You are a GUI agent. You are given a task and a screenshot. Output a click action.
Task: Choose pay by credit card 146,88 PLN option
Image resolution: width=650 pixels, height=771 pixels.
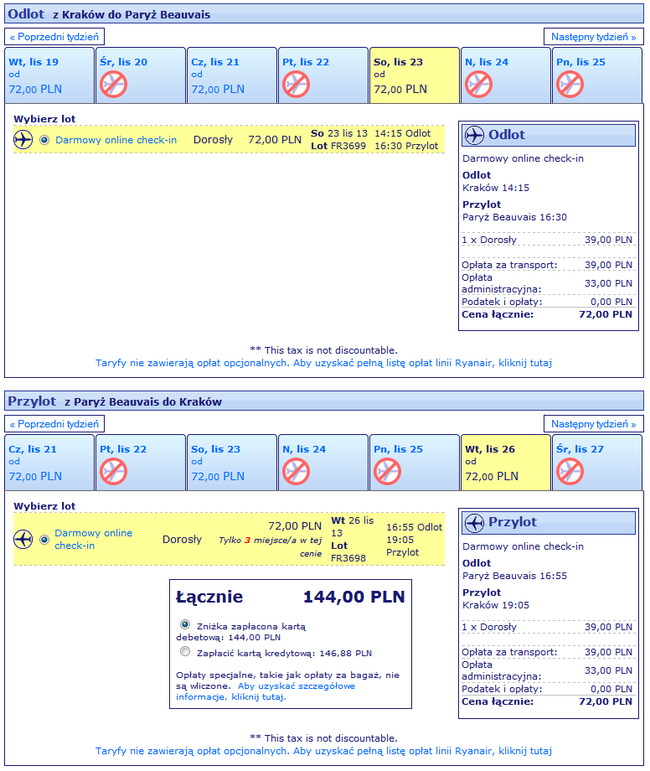click(184, 651)
